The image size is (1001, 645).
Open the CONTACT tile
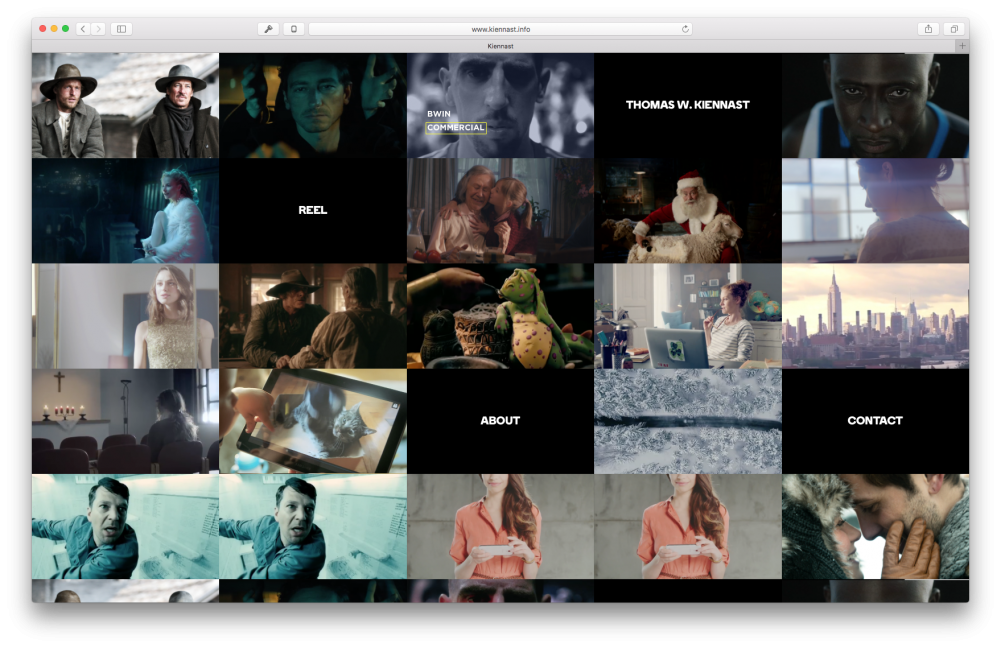(x=875, y=421)
